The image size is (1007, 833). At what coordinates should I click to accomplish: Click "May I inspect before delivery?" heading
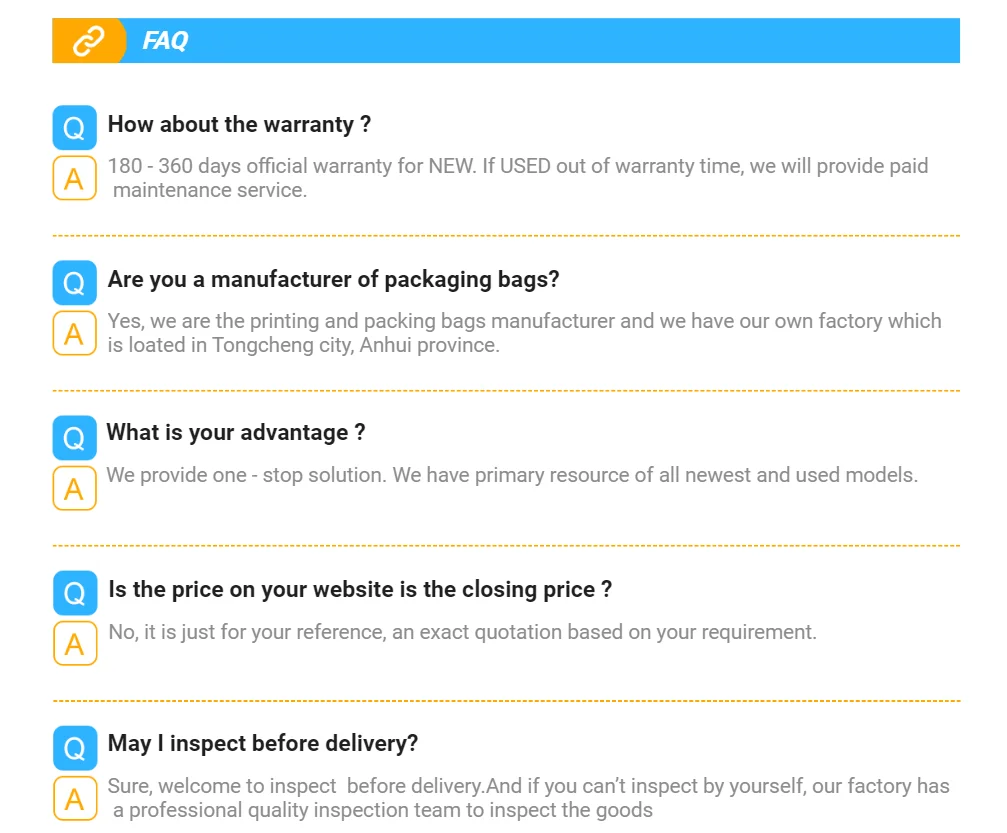pos(263,744)
